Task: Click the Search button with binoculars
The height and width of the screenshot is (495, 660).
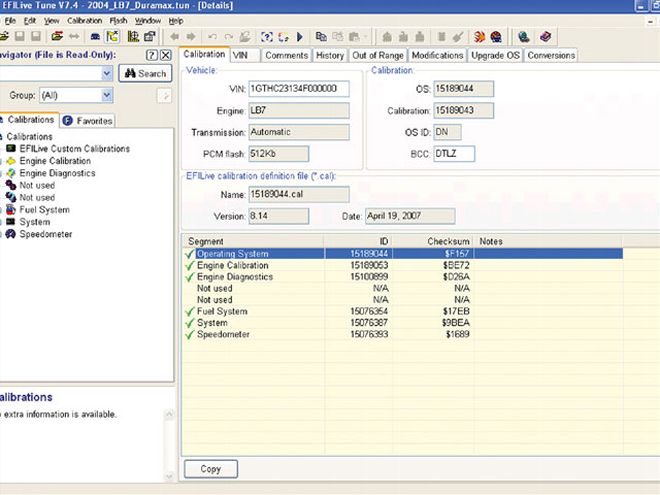Action: coord(145,74)
